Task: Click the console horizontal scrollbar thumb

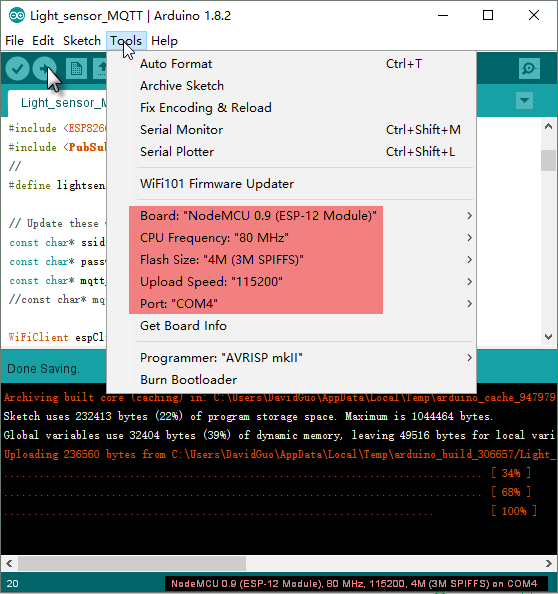Action: click(132, 563)
